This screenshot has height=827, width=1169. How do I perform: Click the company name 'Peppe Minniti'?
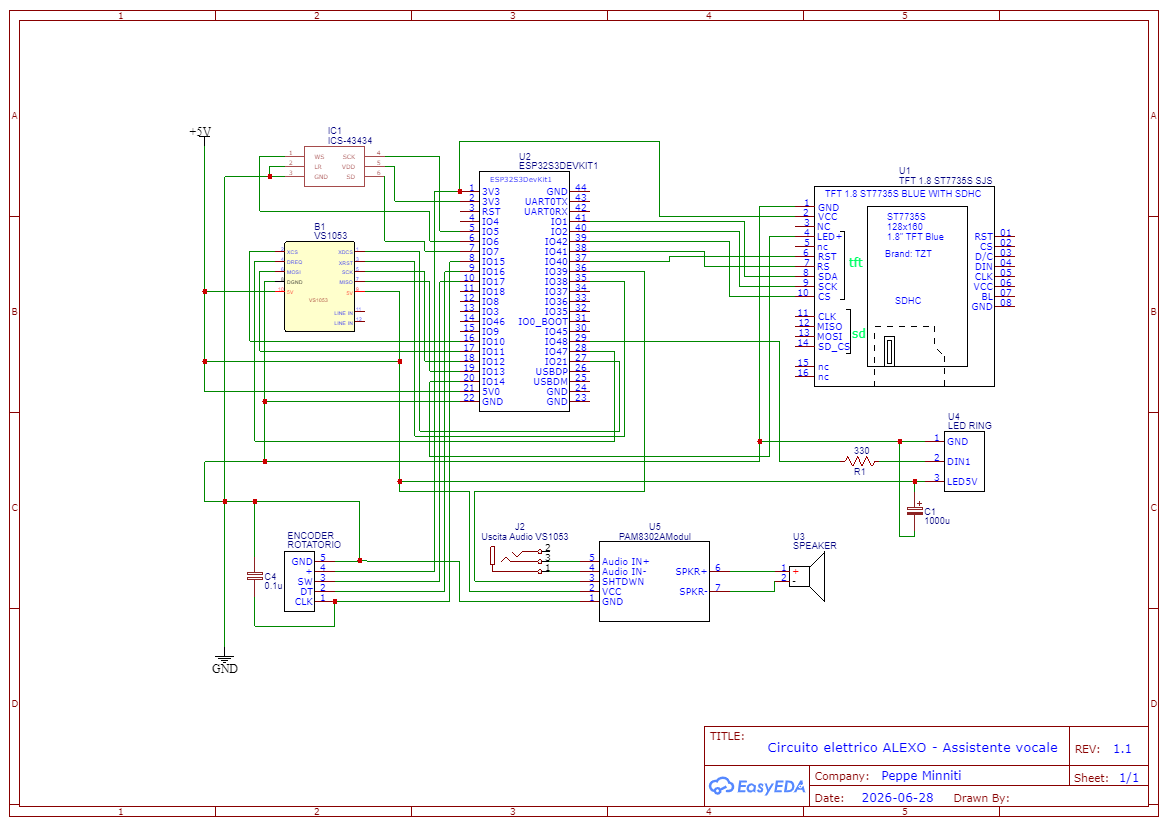point(921,776)
